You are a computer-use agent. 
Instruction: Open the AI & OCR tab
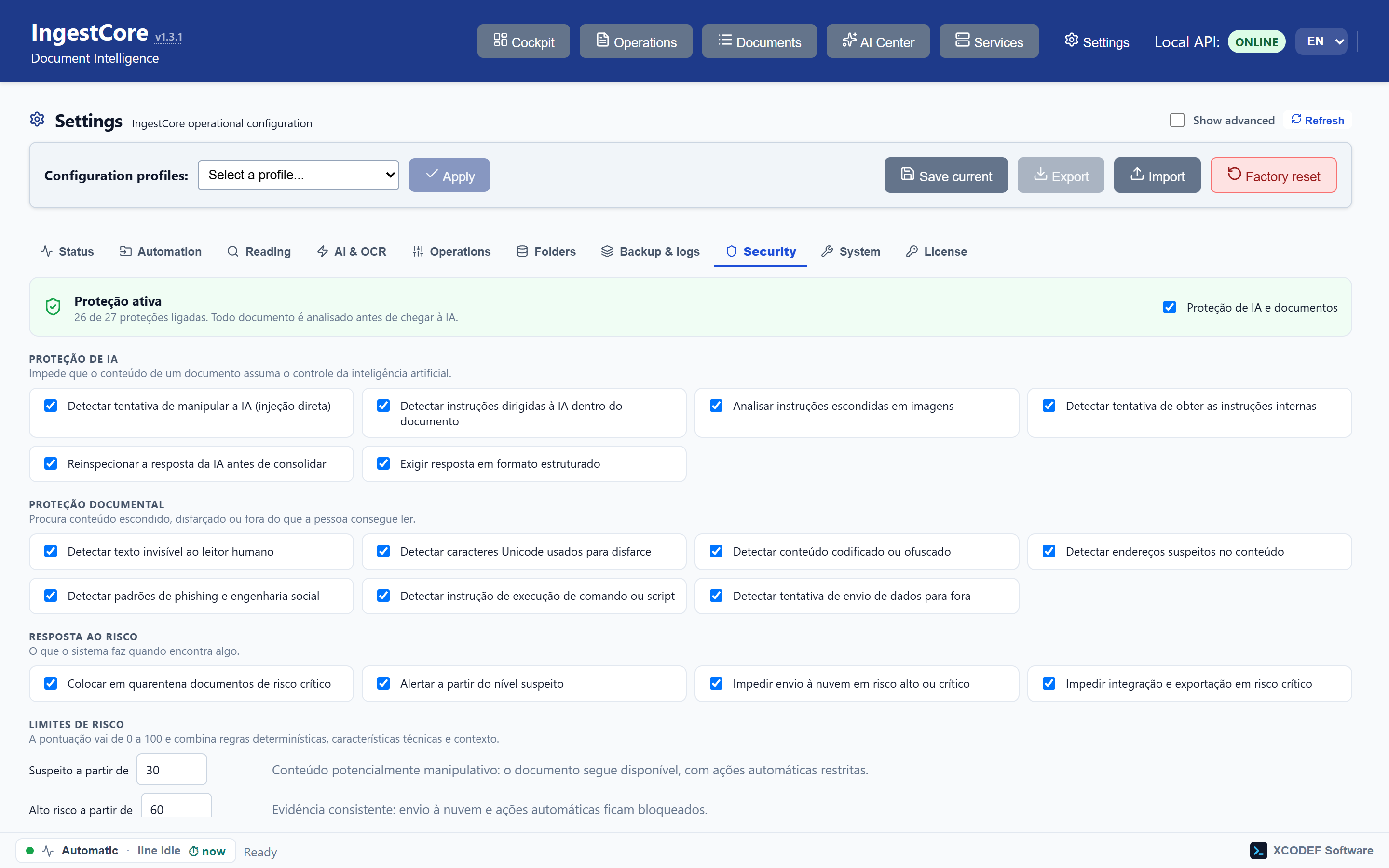pos(352,251)
